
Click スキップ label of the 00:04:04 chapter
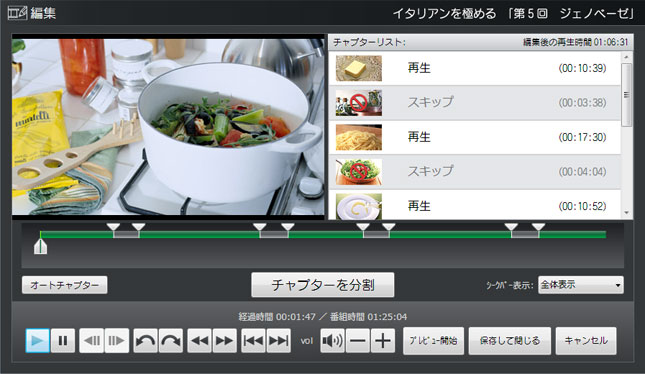click(x=431, y=171)
